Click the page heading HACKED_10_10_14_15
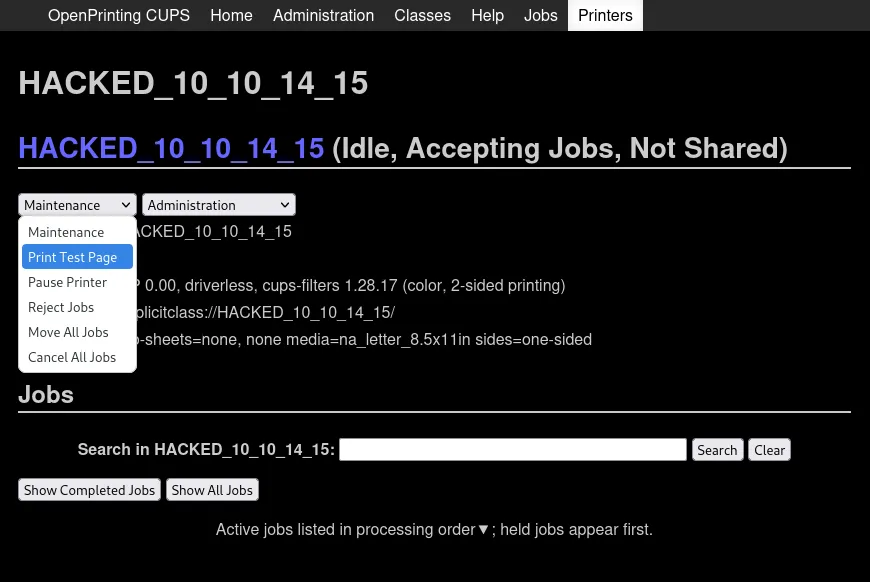The height and width of the screenshot is (582, 870). (193, 83)
